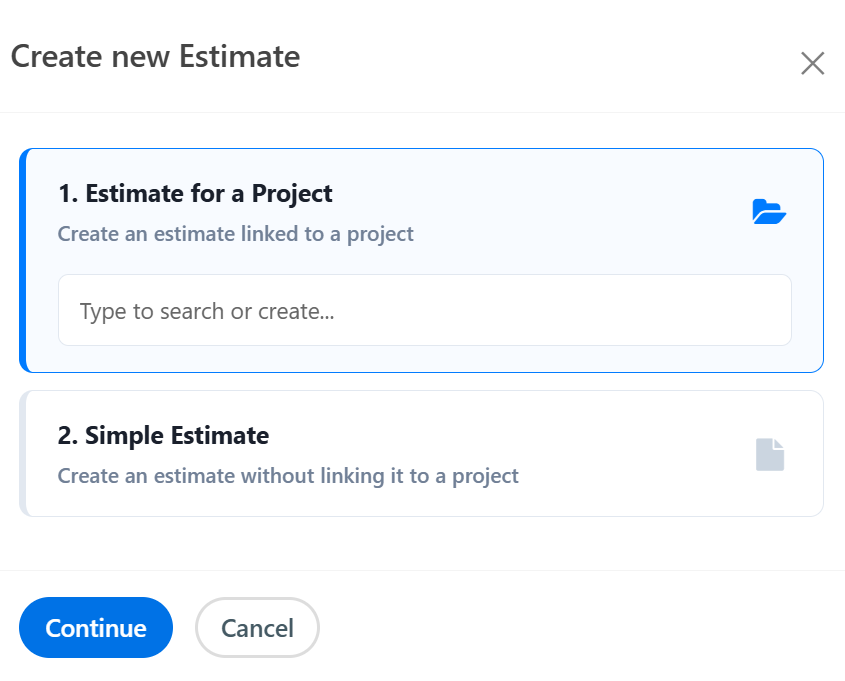Select the '1. Estimate for a Project' heading
This screenshot has height=681, width=845.
[x=195, y=193]
